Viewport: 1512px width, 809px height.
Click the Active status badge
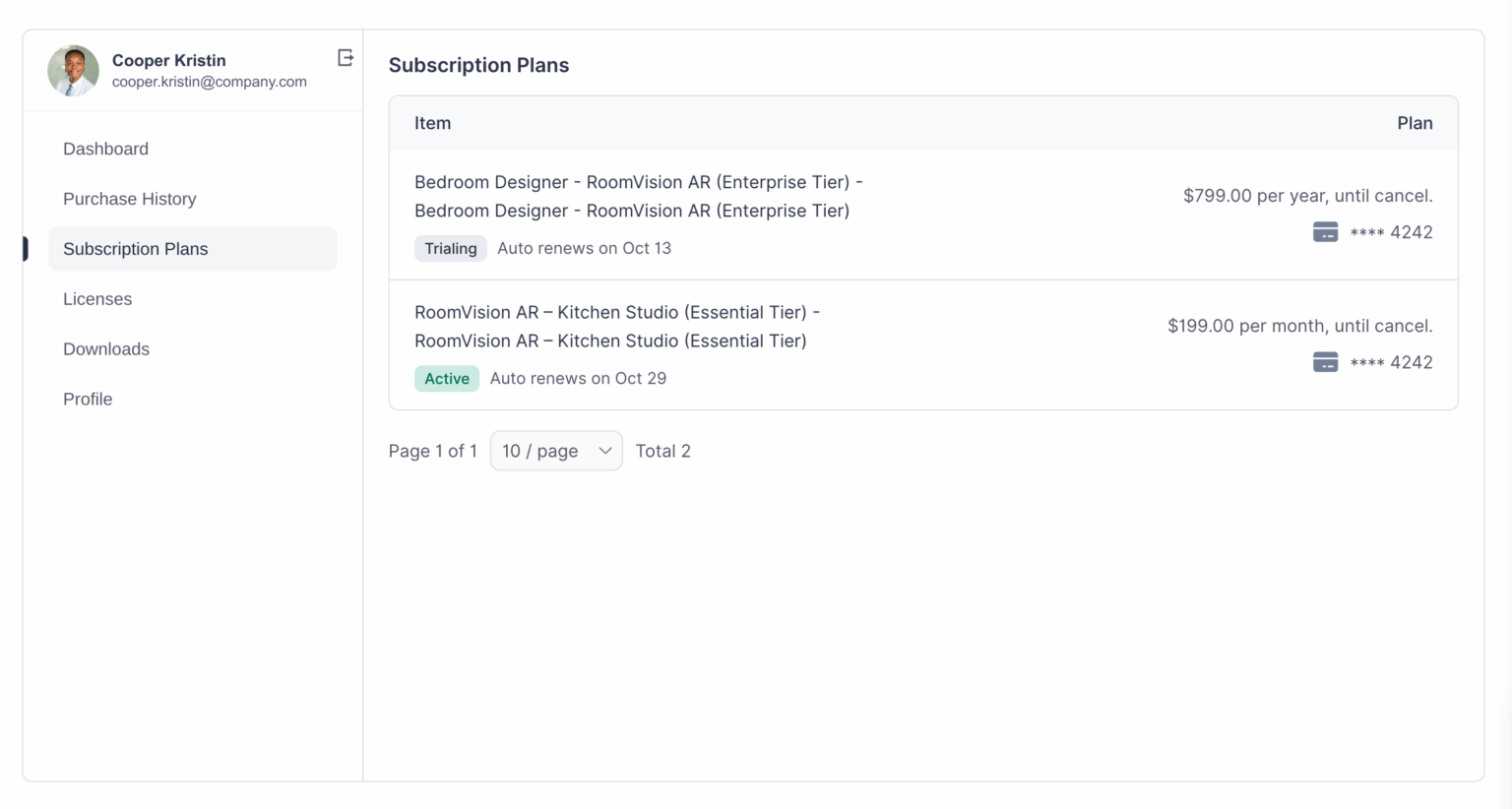tap(447, 378)
